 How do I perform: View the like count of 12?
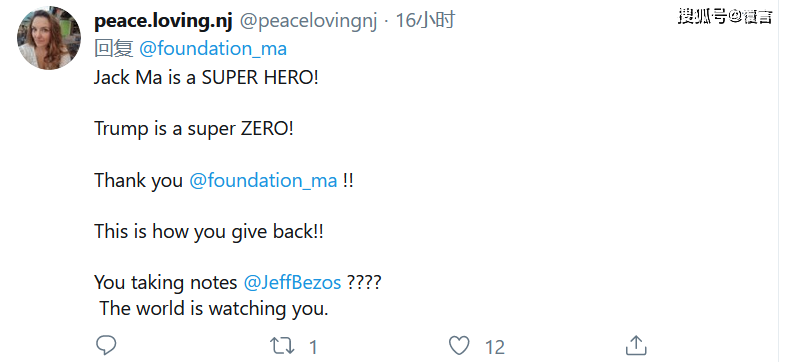(x=494, y=347)
